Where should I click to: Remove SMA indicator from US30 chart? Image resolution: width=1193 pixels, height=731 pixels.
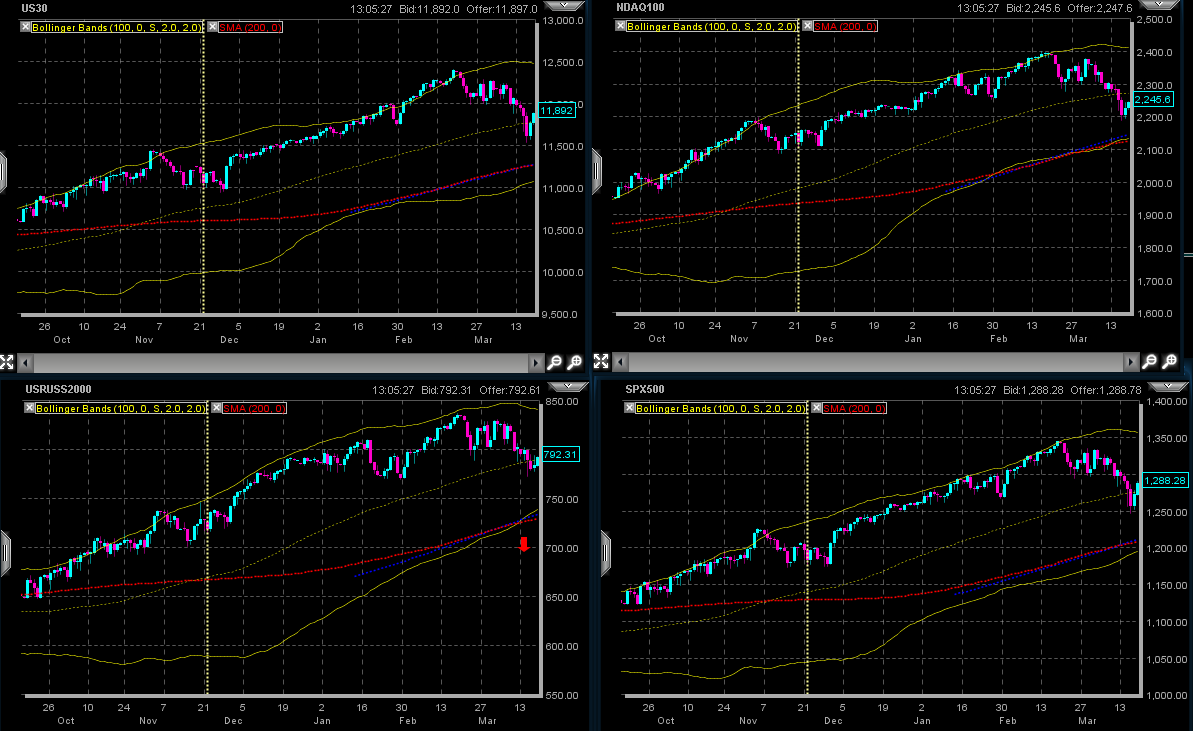pyautogui.click(x=212, y=27)
